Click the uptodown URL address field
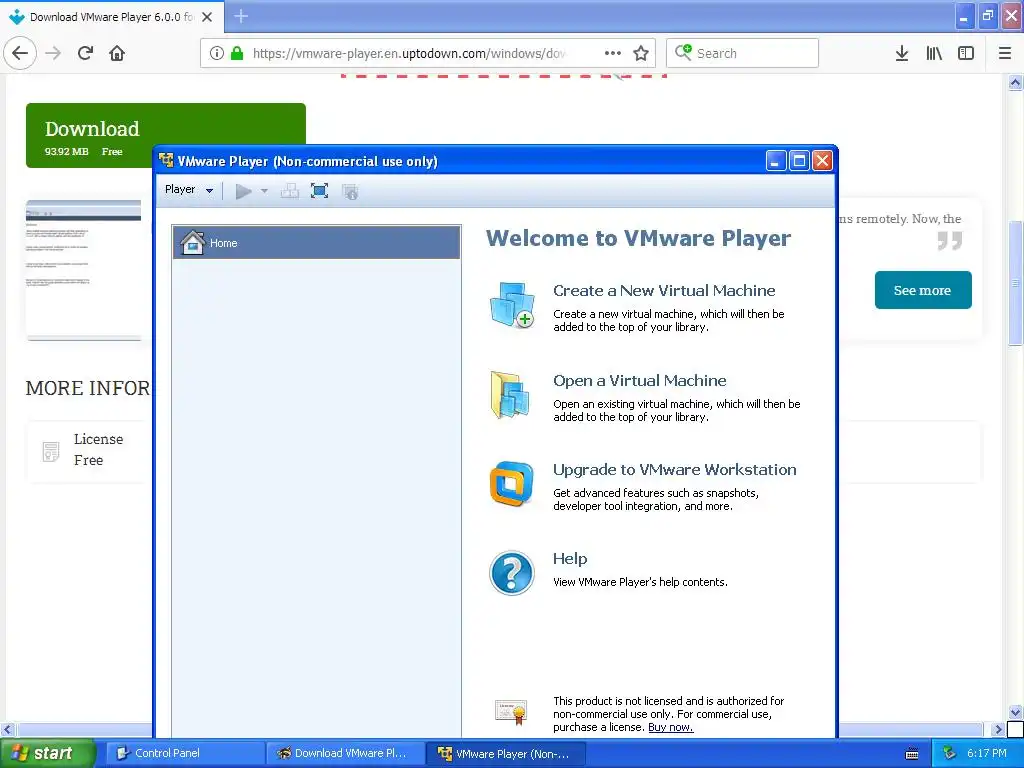 tap(409, 53)
